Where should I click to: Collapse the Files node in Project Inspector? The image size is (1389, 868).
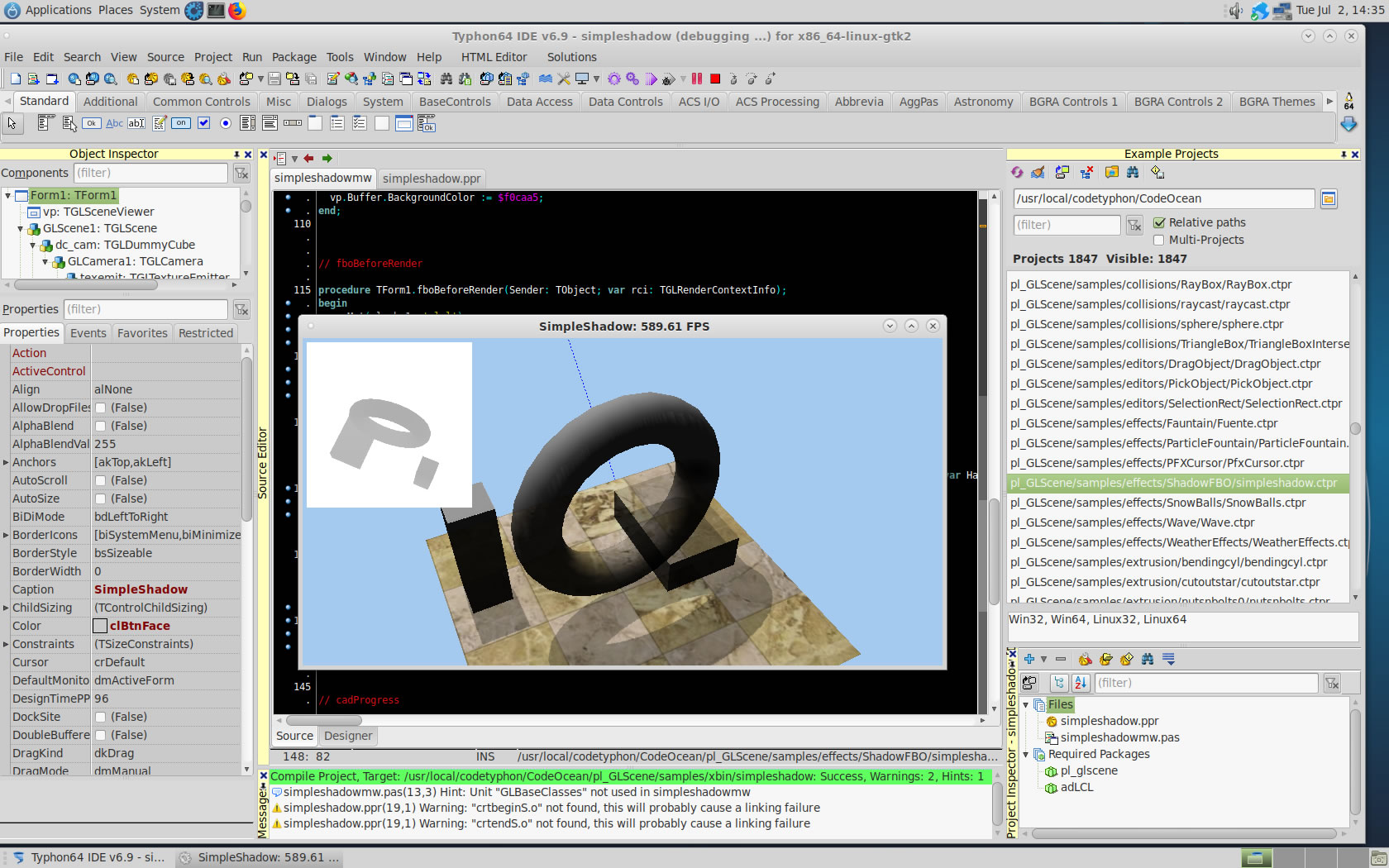click(x=1026, y=705)
